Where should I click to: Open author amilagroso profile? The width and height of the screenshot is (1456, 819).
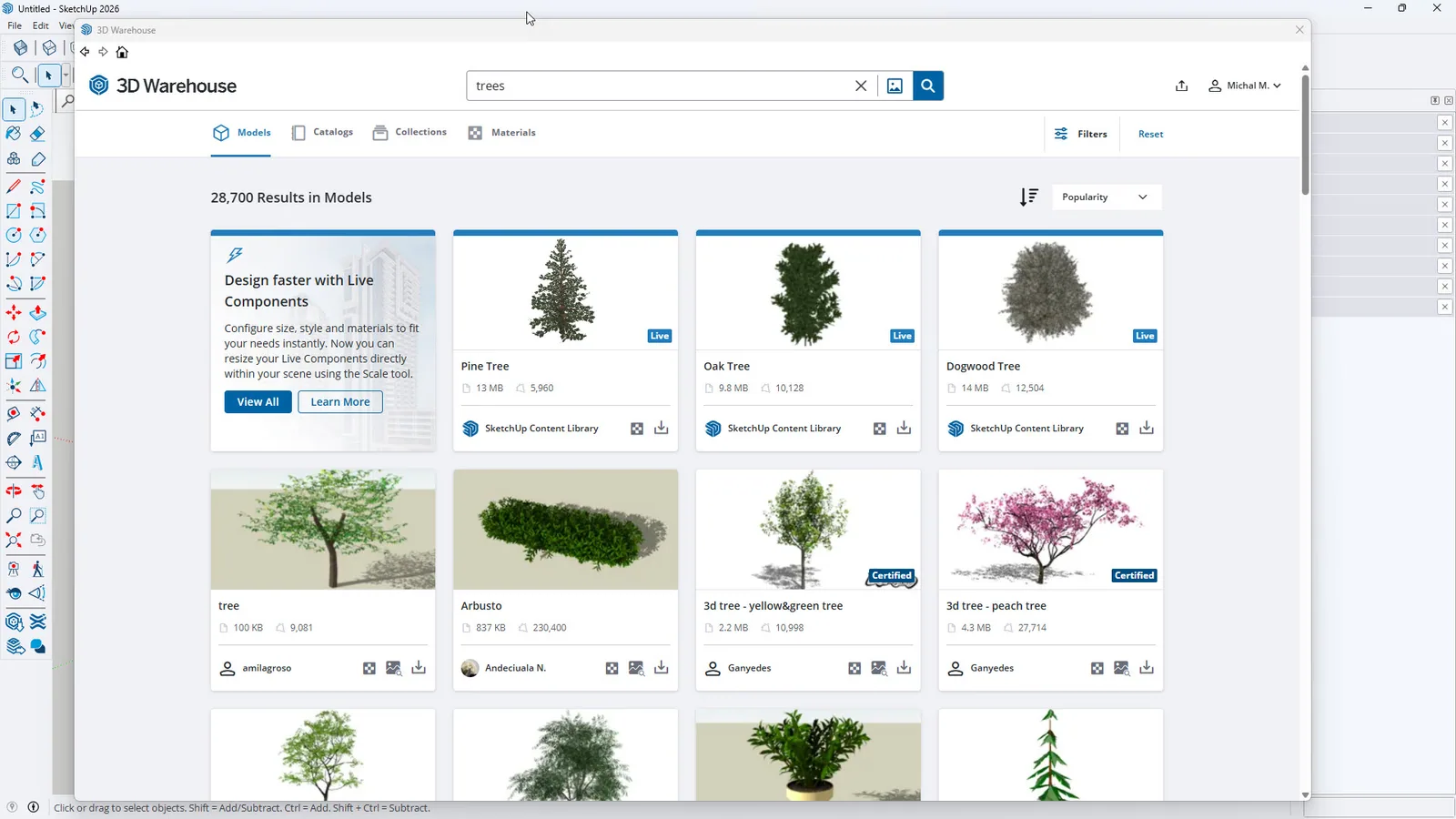(267, 668)
